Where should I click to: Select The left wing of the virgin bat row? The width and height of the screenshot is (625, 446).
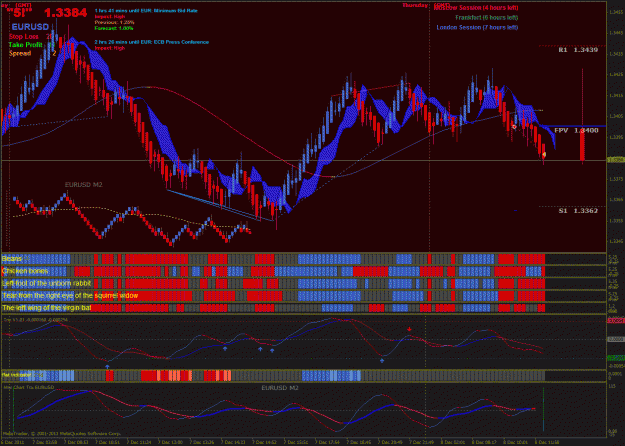tap(47, 308)
